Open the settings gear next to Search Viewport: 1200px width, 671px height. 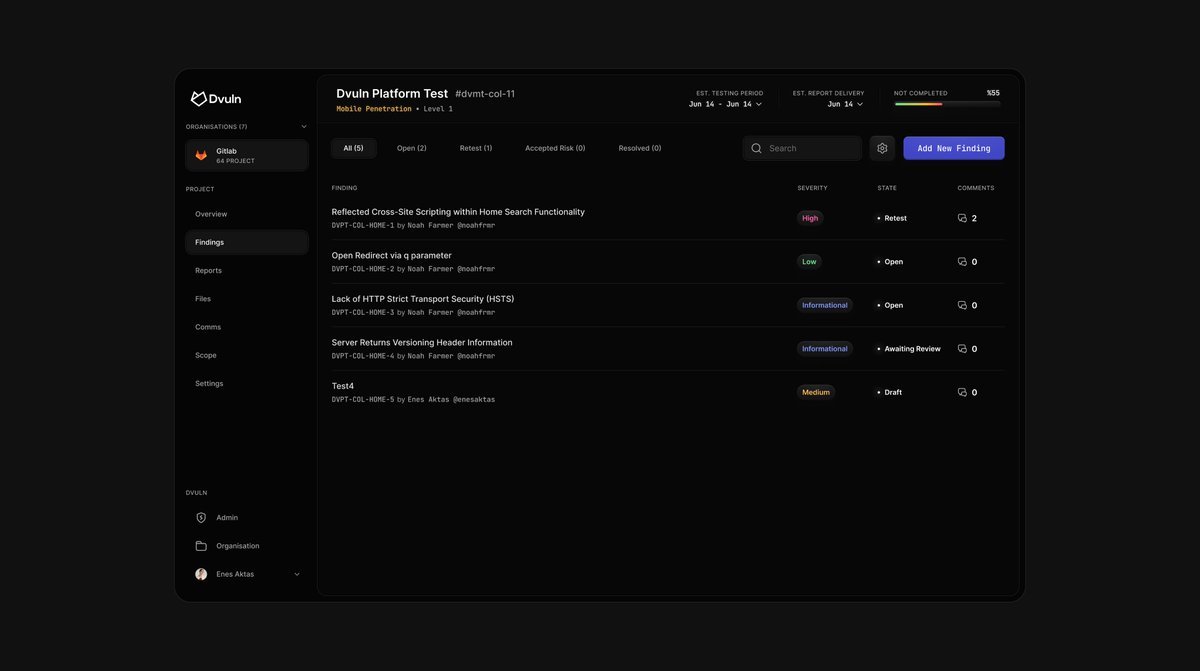click(882, 148)
